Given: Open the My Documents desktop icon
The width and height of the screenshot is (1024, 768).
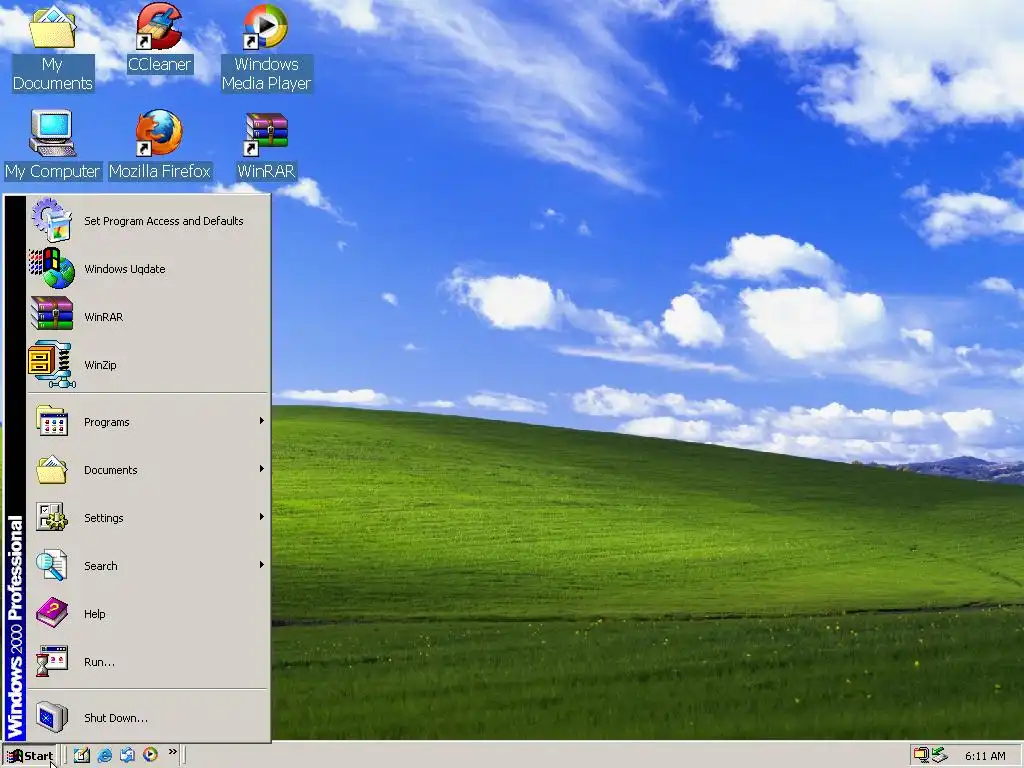Looking at the screenshot, I should [x=52, y=48].
